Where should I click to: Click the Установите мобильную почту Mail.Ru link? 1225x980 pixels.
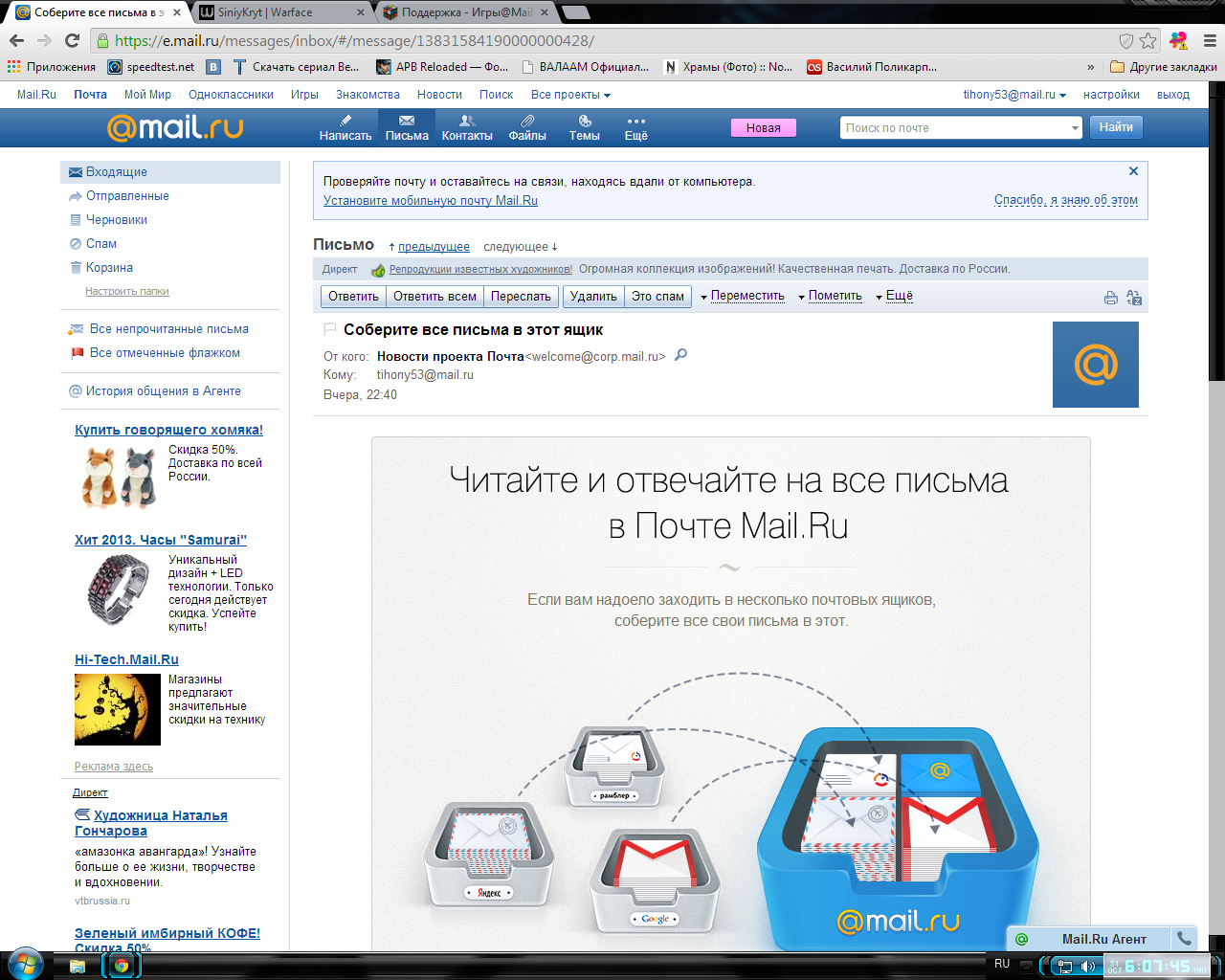point(431,201)
